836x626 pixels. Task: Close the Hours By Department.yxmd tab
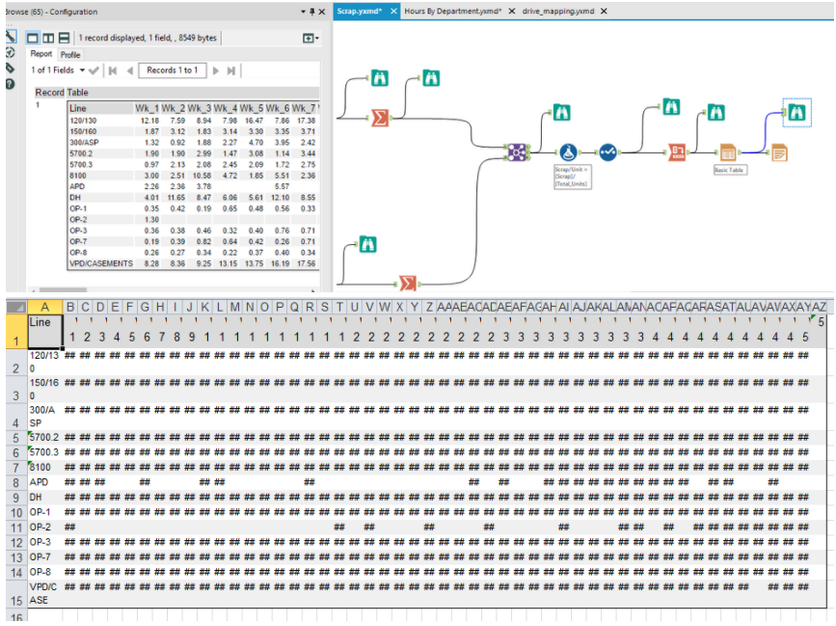[x=512, y=11]
